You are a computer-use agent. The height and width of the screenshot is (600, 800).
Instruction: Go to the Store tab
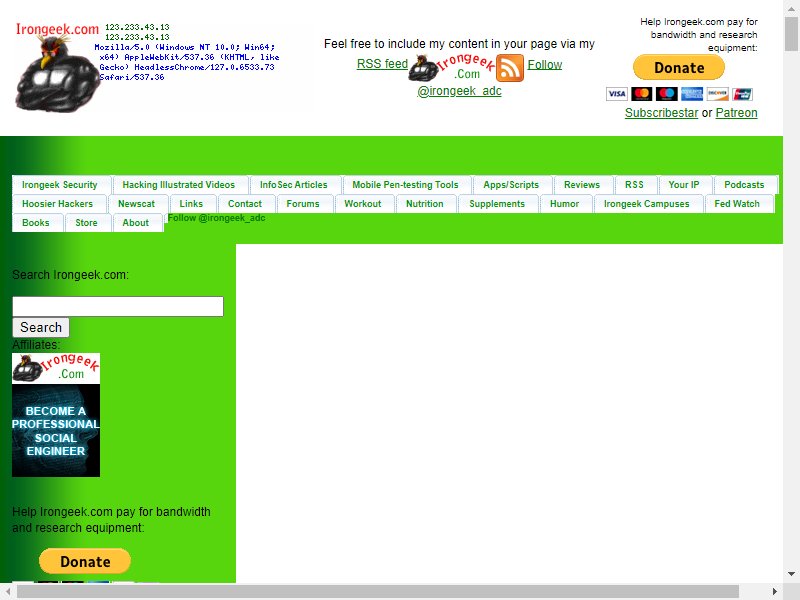pos(86,222)
